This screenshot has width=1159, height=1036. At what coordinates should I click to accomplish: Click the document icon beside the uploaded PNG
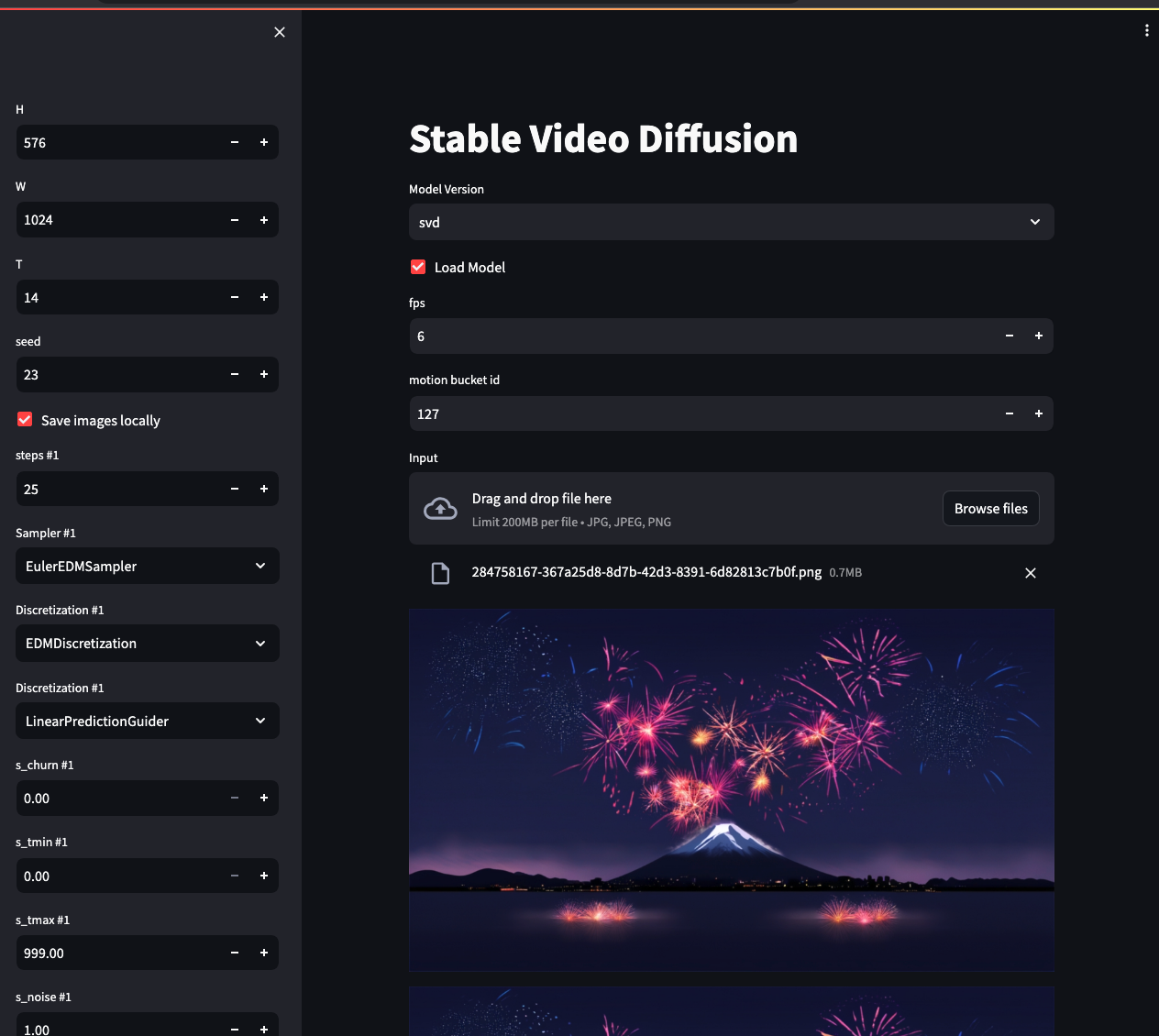pos(440,572)
